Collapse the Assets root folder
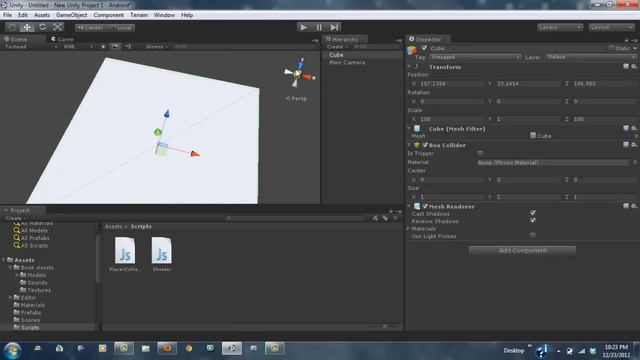This screenshot has height=360, width=640. point(4,260)
